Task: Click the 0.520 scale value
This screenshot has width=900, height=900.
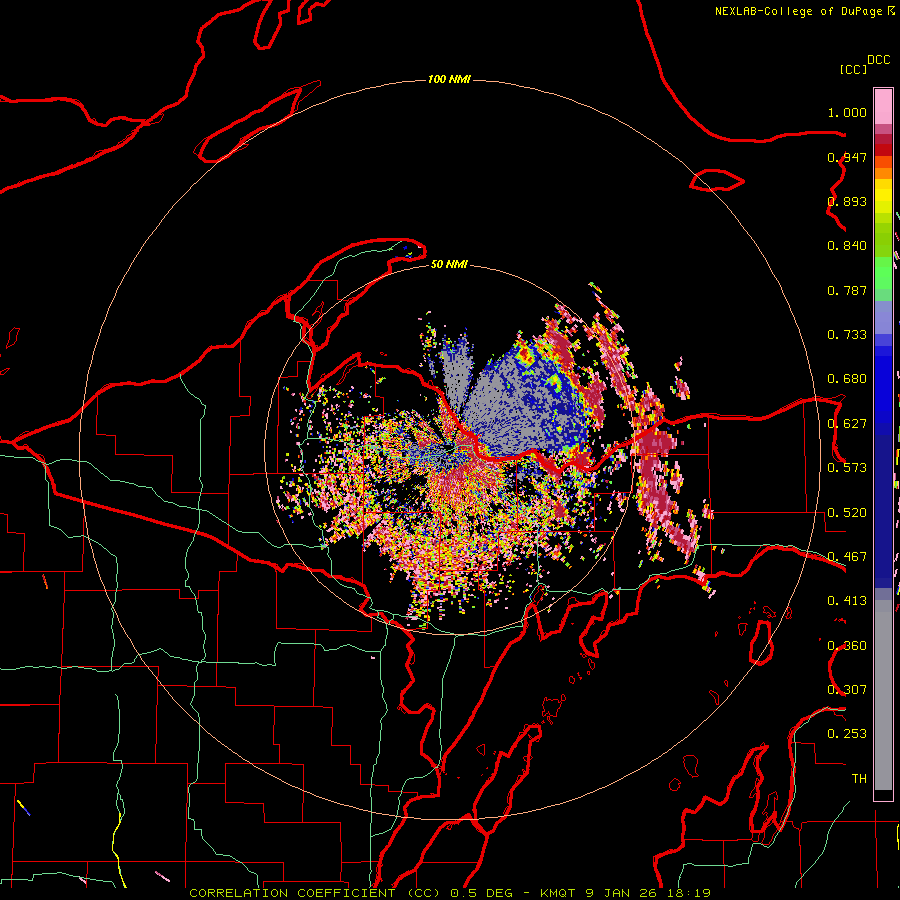Action: coord(847,513)
